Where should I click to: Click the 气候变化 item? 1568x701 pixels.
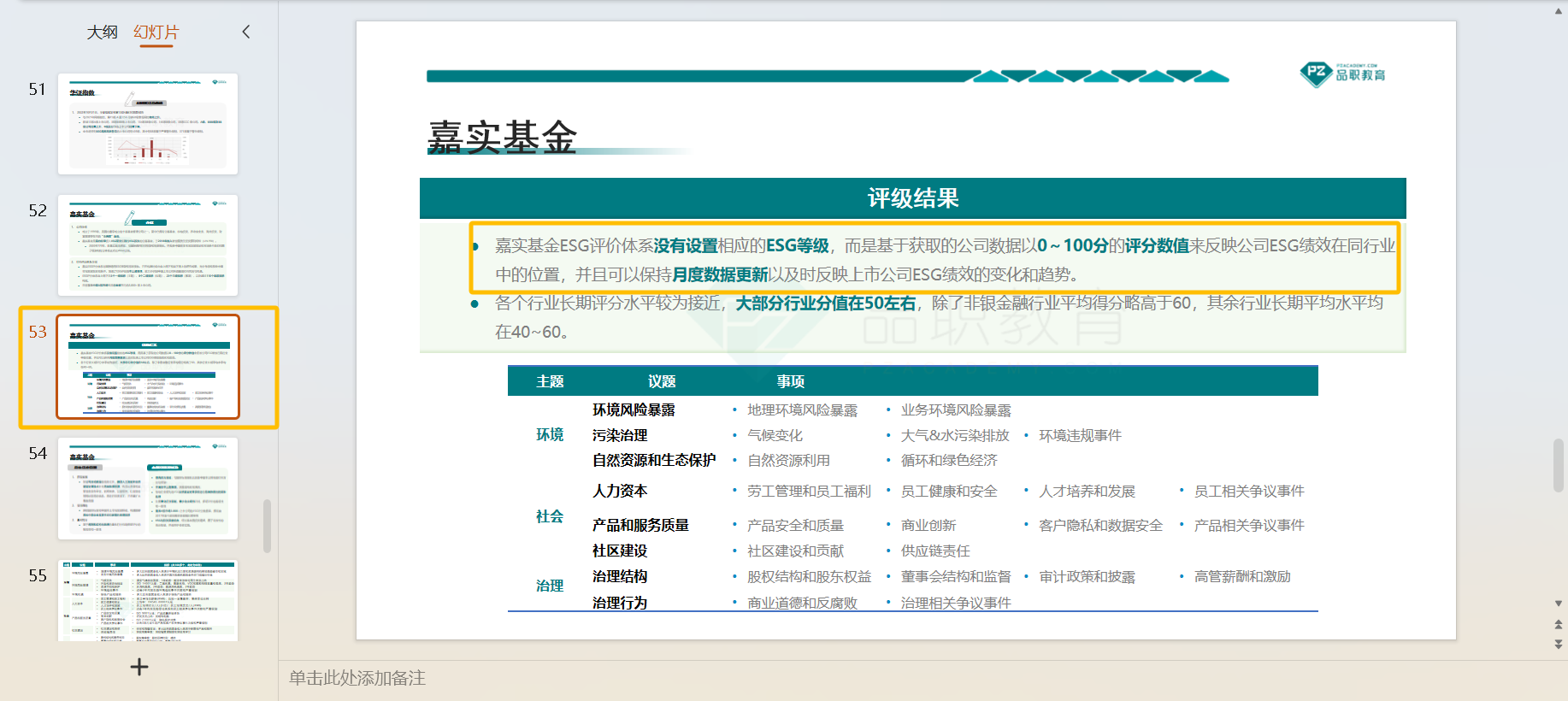point(775,436)
